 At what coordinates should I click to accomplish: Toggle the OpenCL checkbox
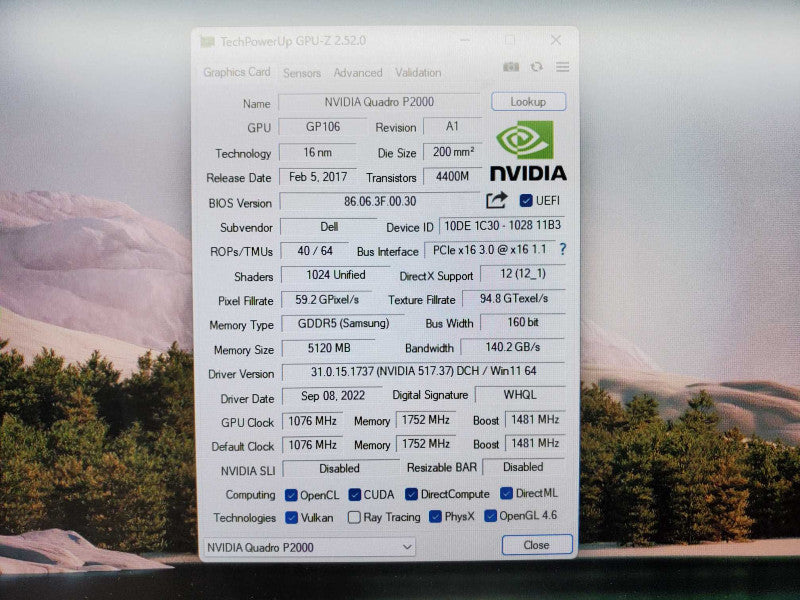pos(291,495)
